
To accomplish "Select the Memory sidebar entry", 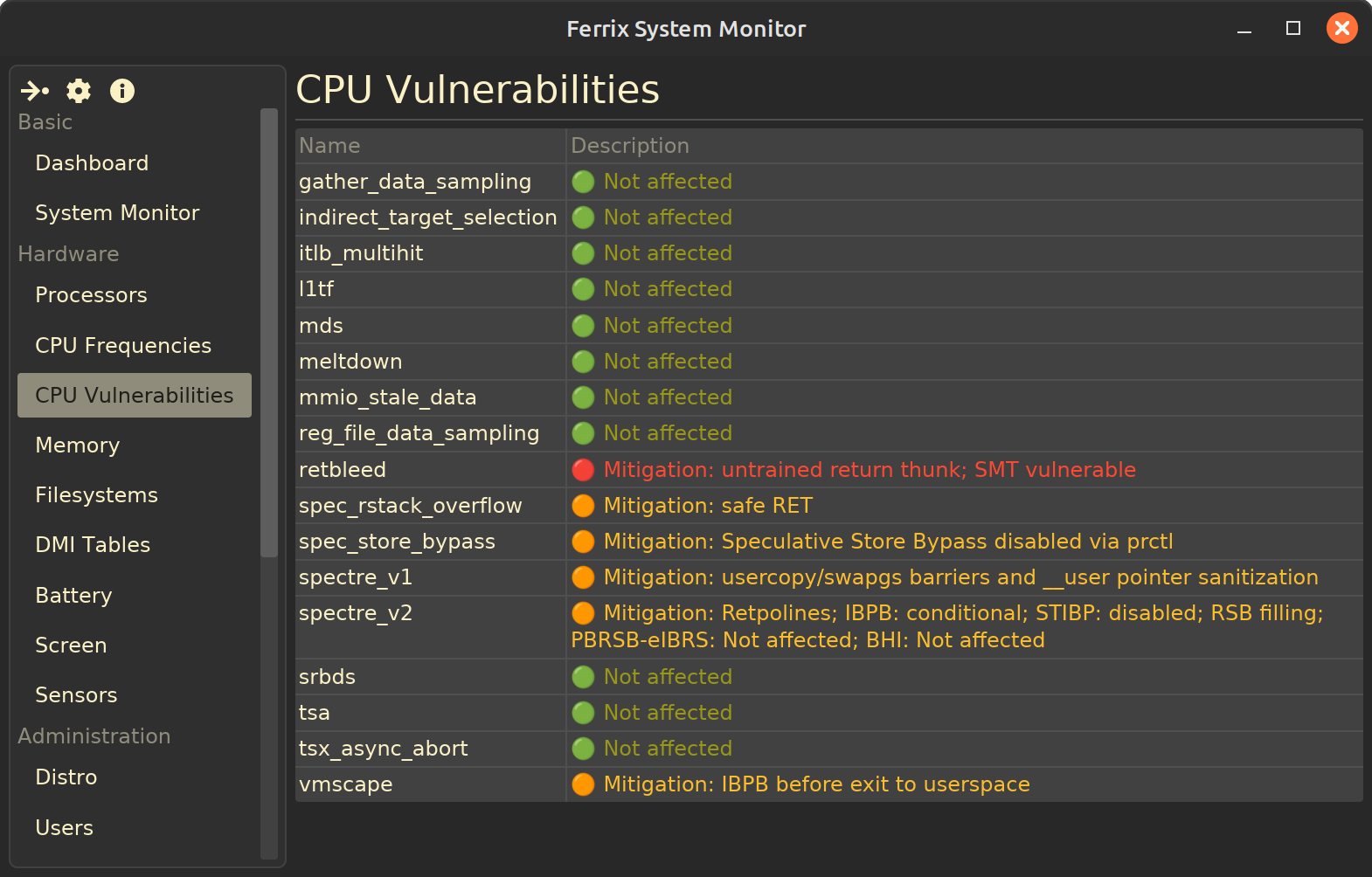I will tap(77, 445).
